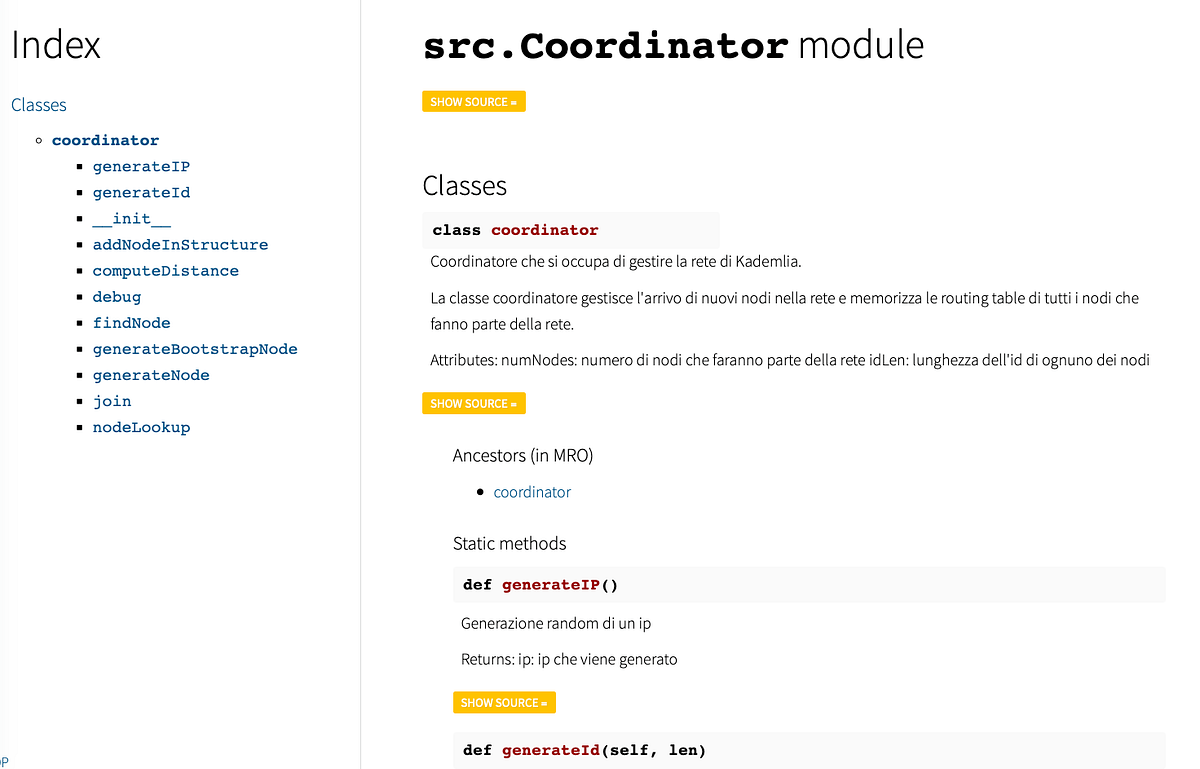This screenshot has height=769, width=1200.
Task: Select computeDistance in the index
Action: click(x=165, y=270)
